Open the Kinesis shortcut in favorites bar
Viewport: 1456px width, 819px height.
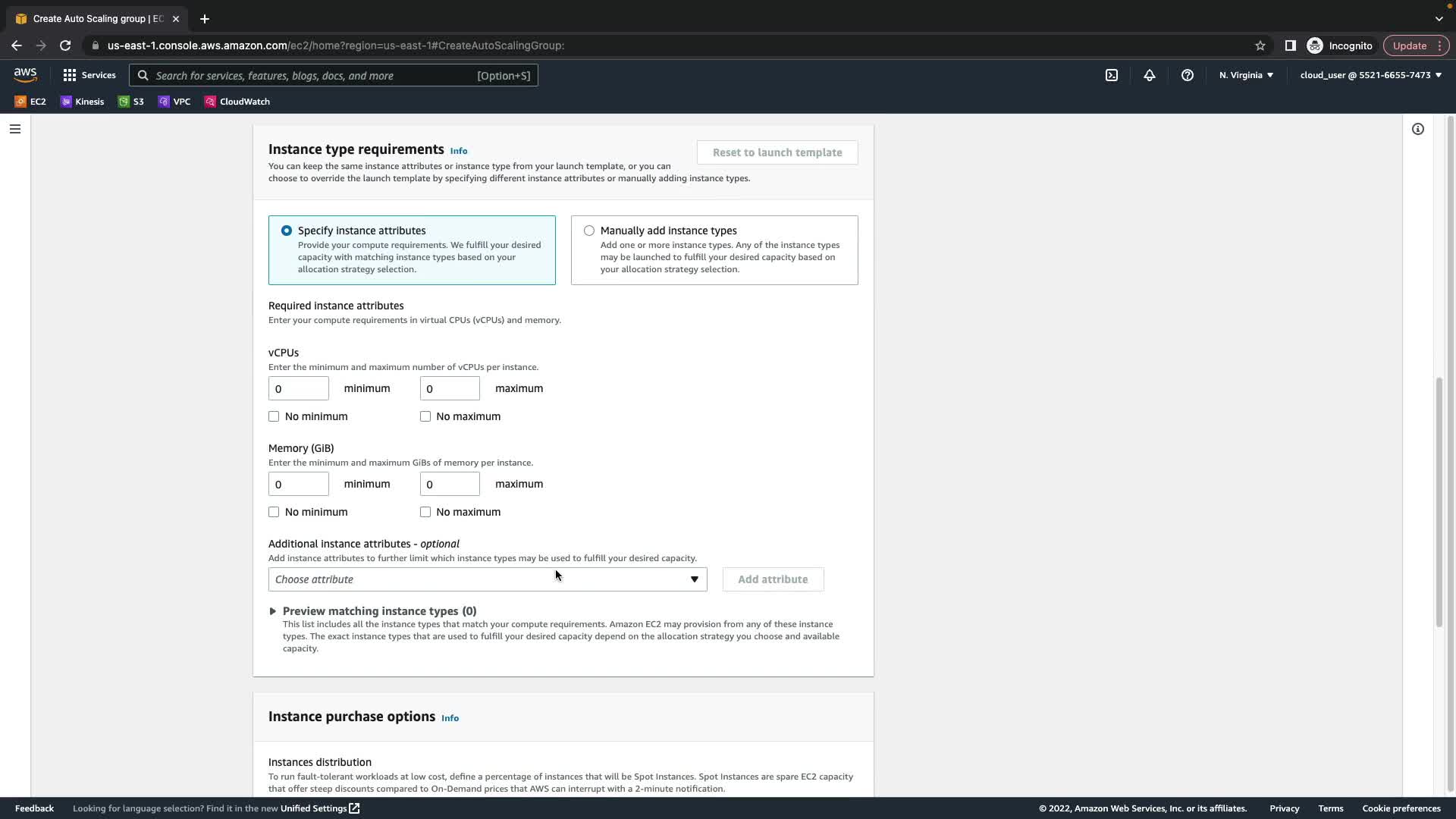[x=82, y=102]
